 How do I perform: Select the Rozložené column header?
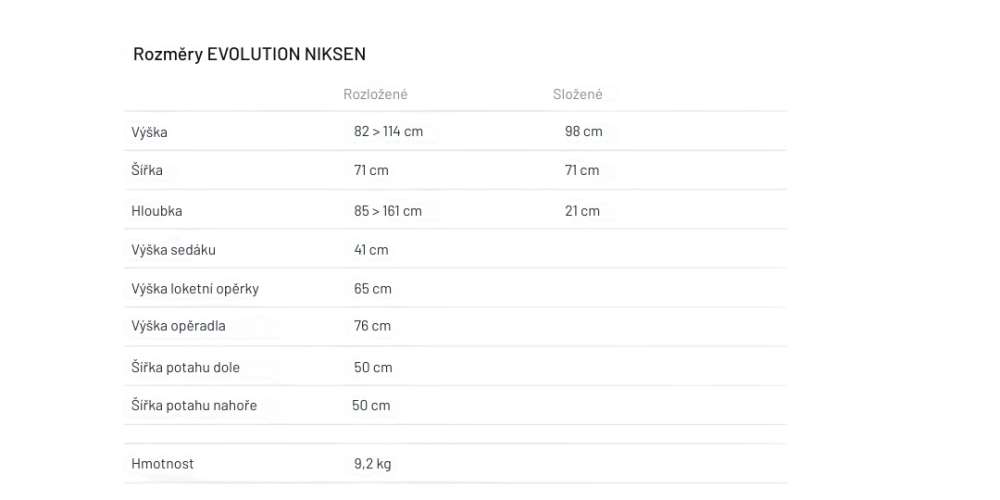tap(375, 94)
